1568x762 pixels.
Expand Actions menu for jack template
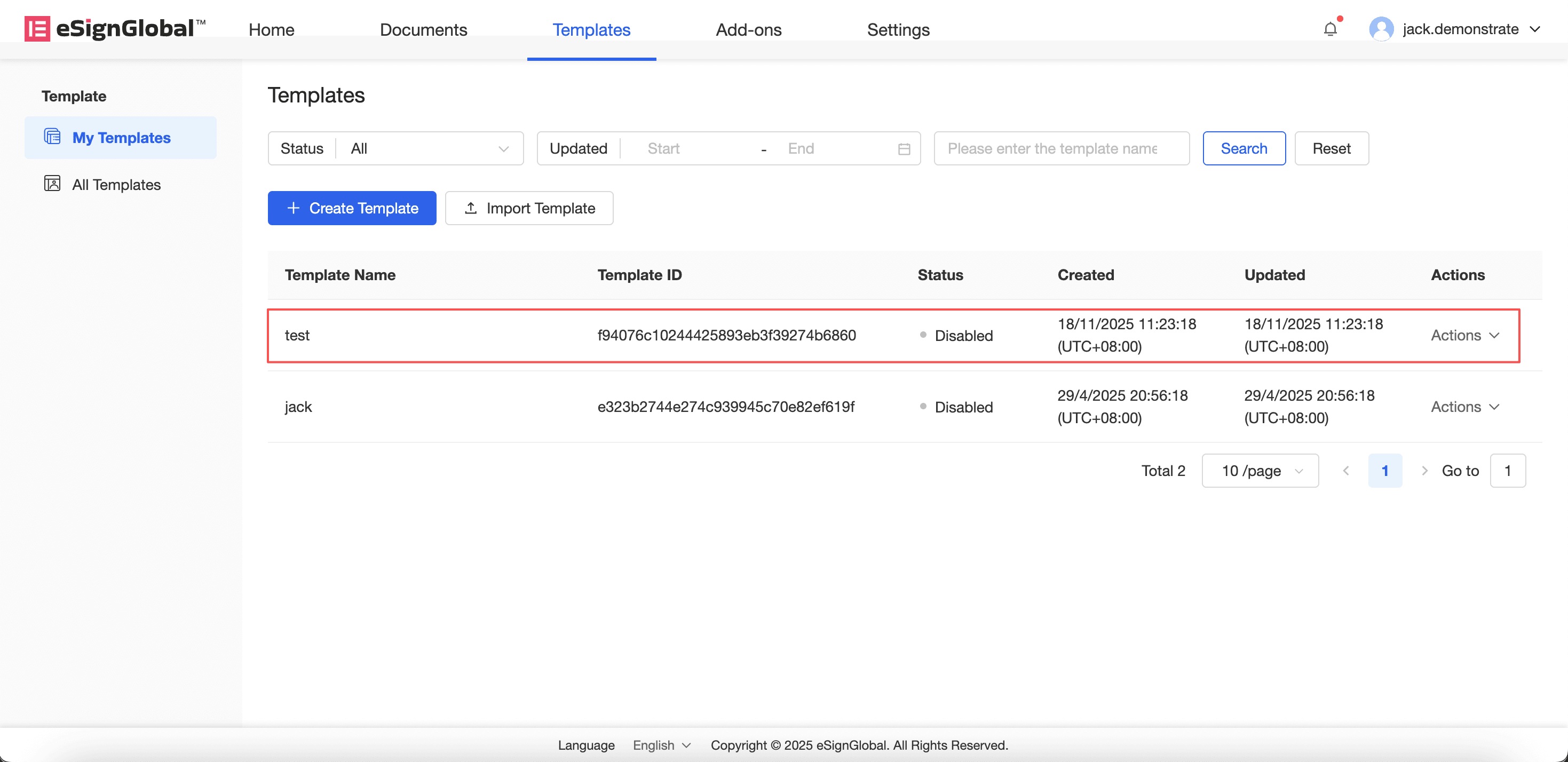pyautogui.click(x=1464, y=407)
